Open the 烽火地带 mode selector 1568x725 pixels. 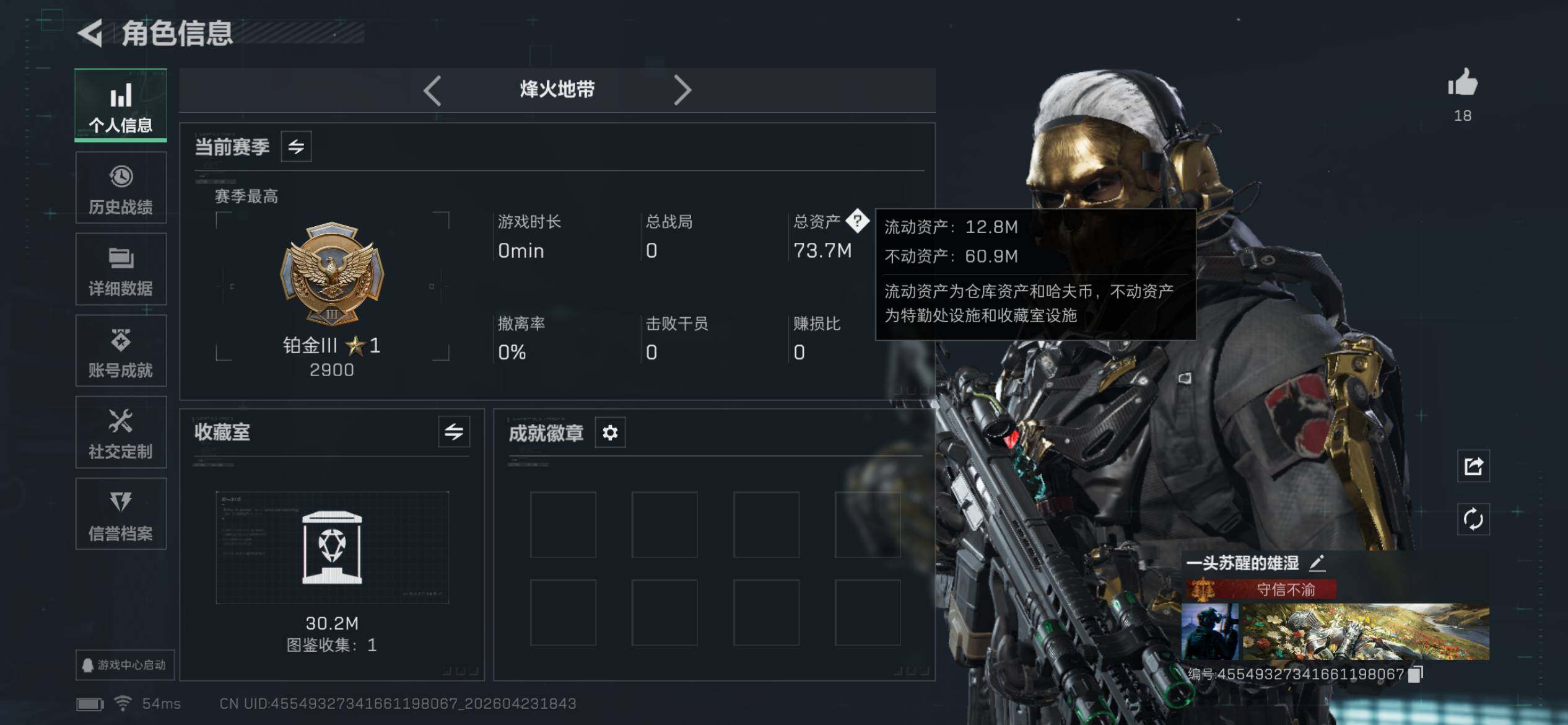(557, 90)
